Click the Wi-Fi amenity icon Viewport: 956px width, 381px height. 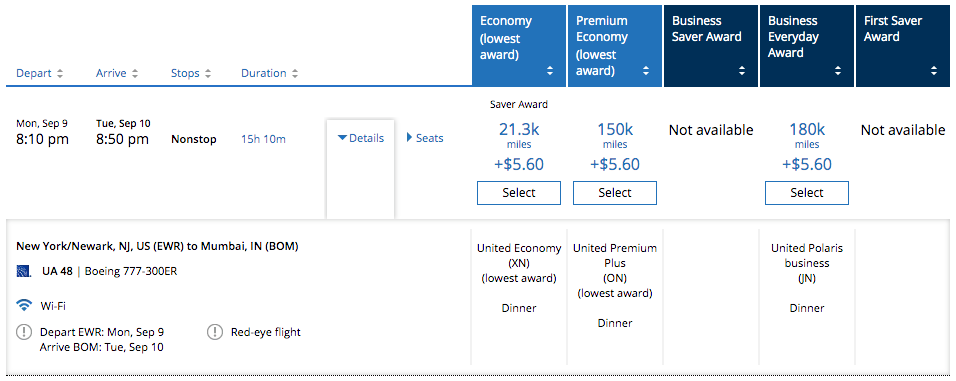coord(24,305)
